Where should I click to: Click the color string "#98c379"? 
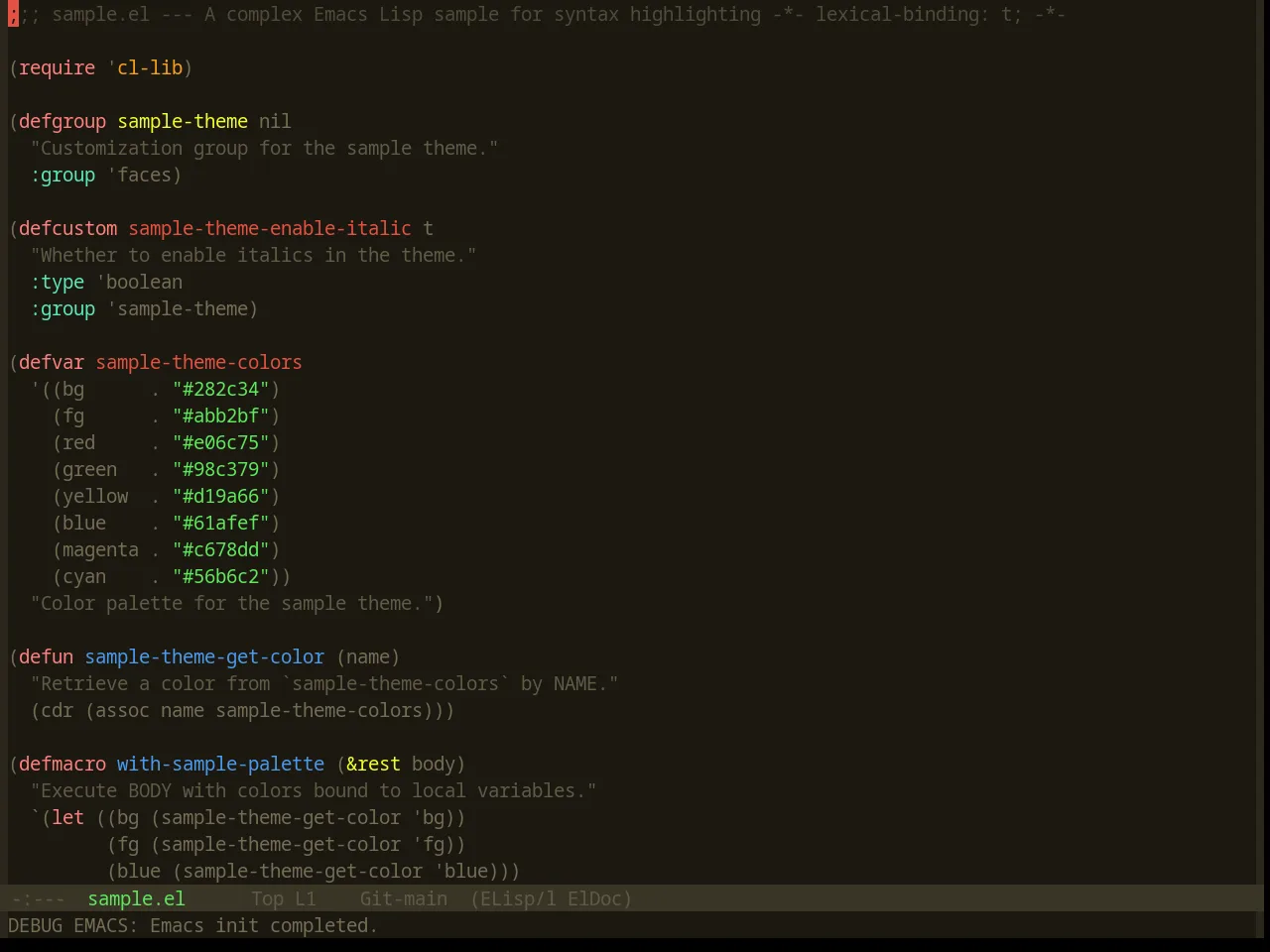220,469
